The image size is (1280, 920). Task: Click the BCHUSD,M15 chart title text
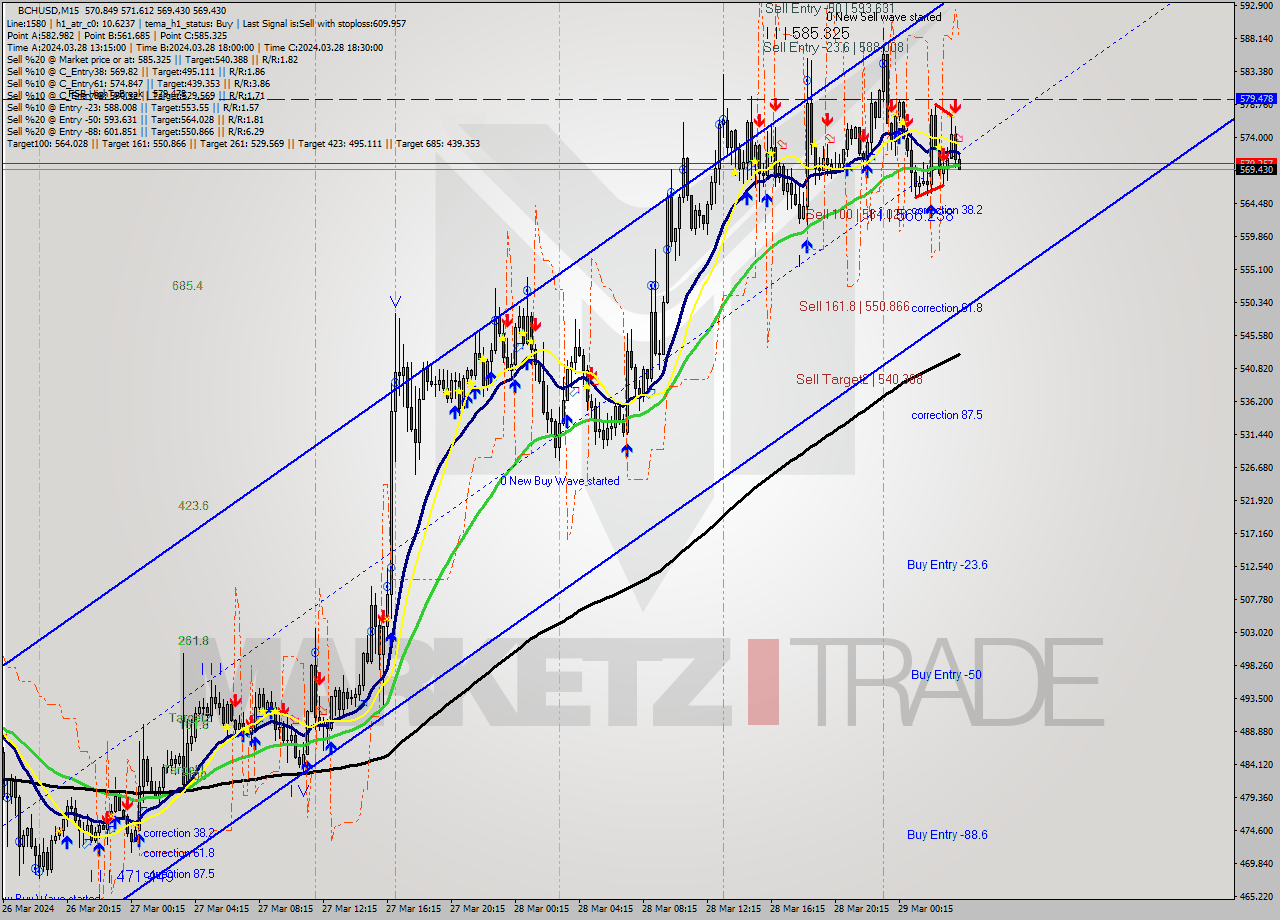[x=47, y=10]
